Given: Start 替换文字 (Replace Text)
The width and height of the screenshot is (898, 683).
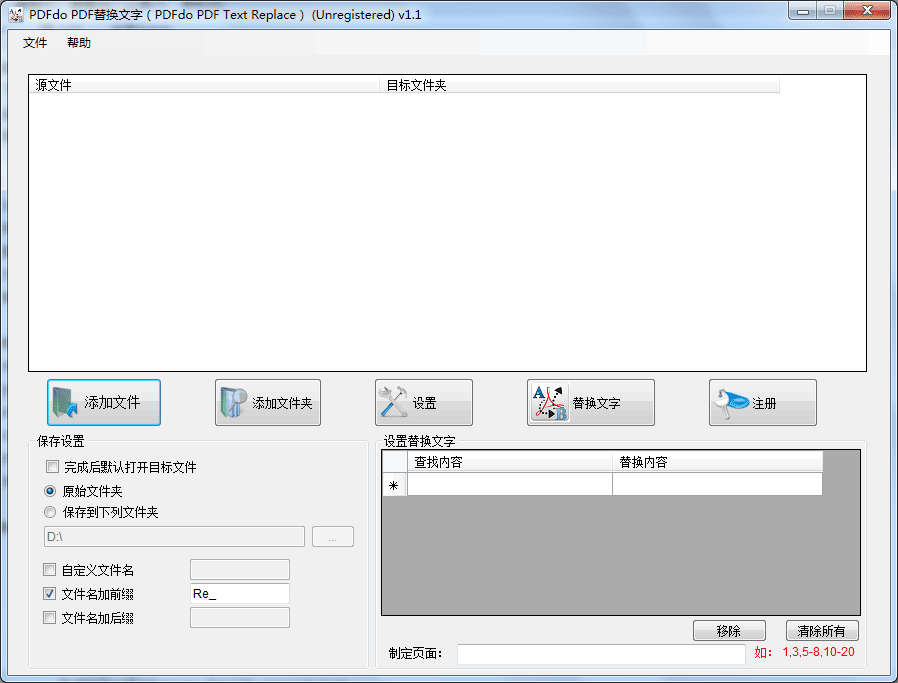Looking at the screenshot, I should (x=590, y=402).
